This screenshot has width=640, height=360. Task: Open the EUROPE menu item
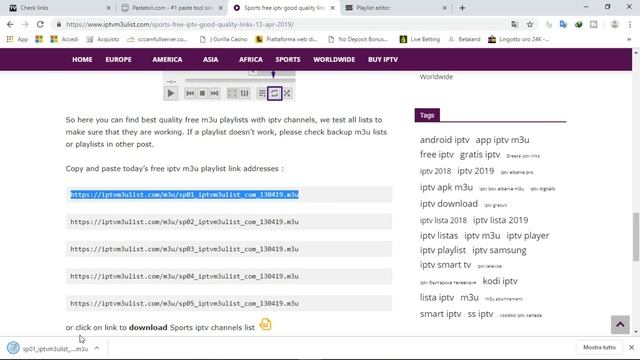(118, 60)
